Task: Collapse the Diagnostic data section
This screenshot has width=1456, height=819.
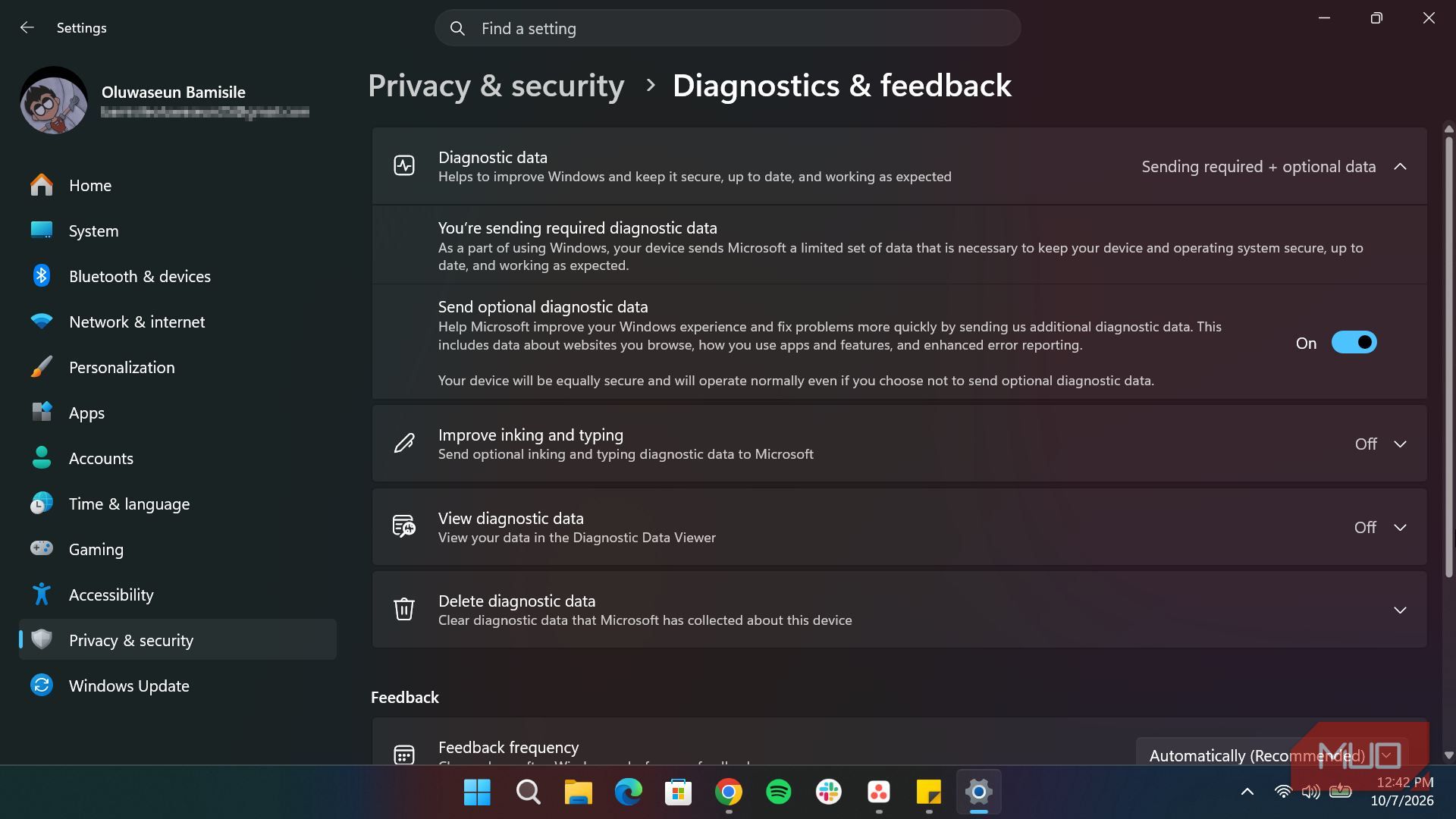Action: [1400, 166]
